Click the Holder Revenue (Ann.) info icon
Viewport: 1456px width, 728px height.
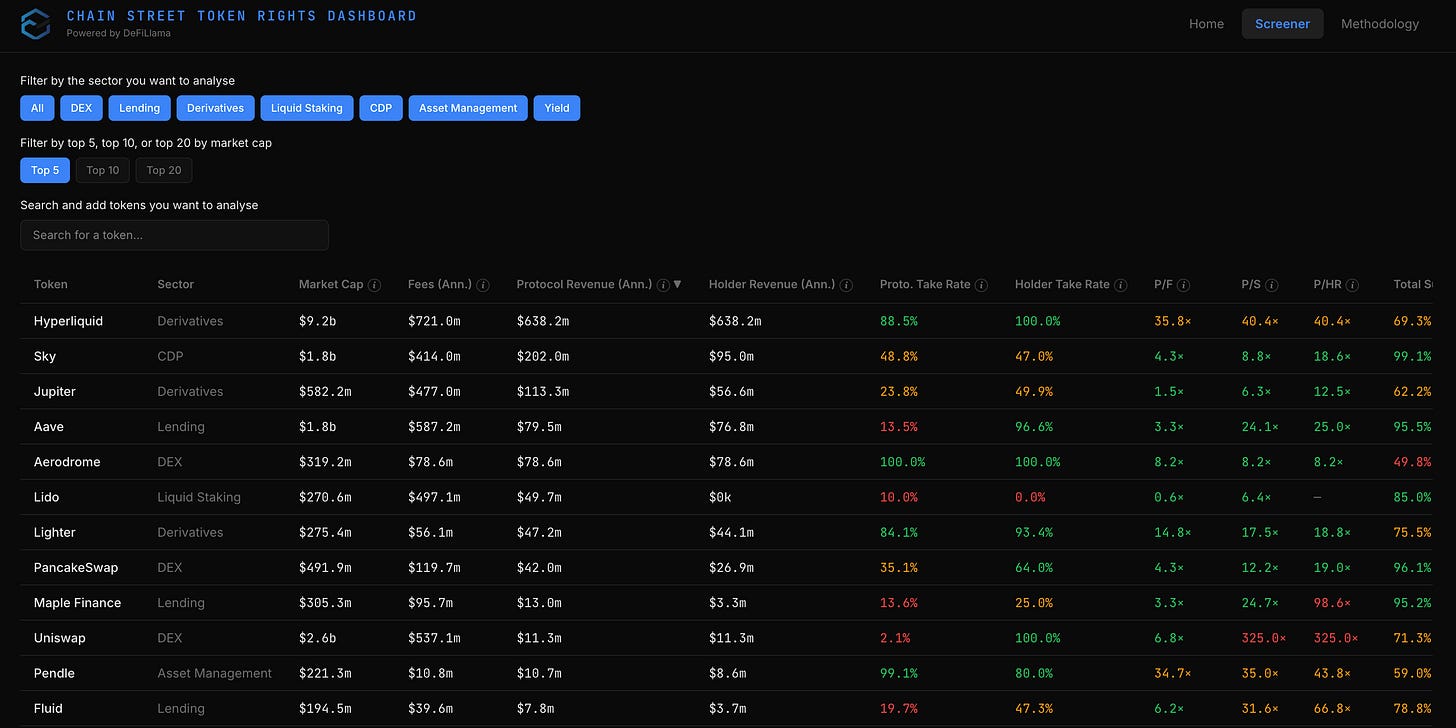[x=847, y=285]
